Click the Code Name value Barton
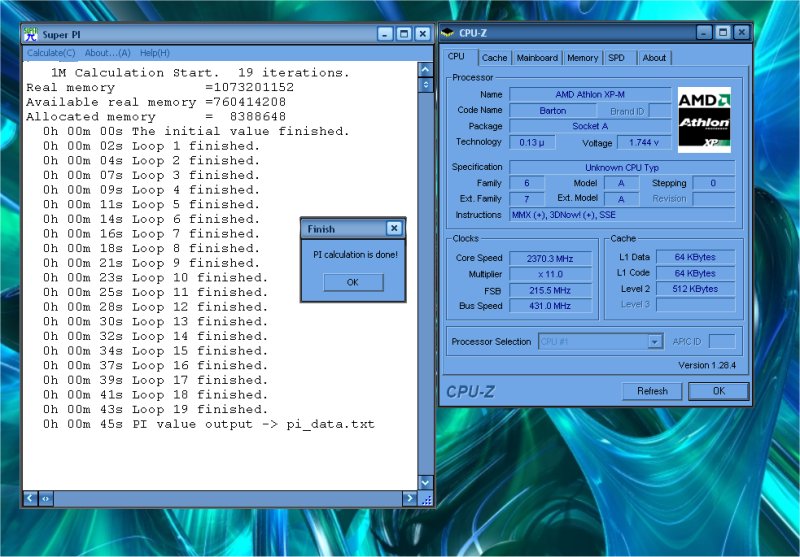The width and height of the screenshot is (800, 557). [553, 110]
